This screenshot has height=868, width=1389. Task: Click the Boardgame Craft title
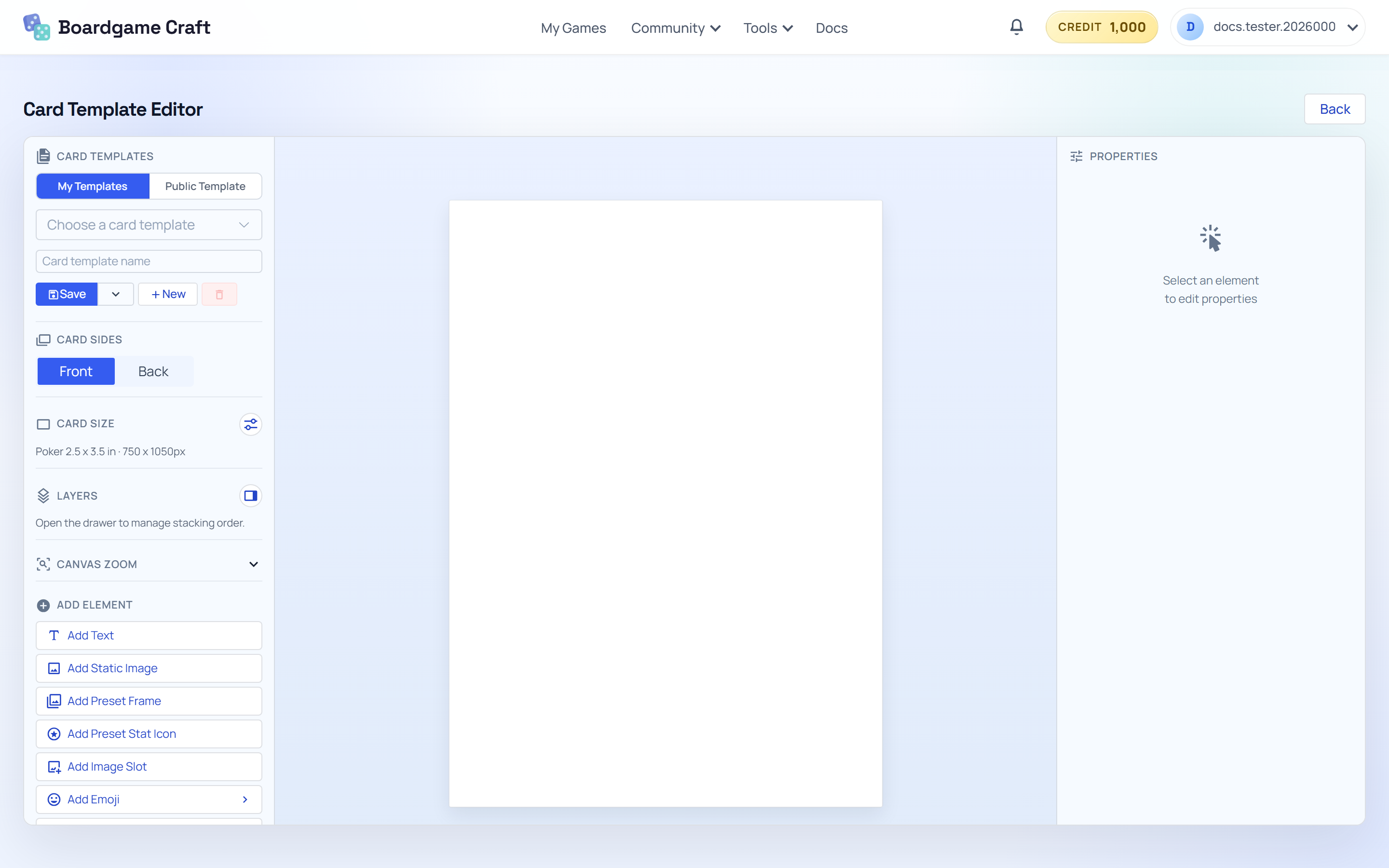click(x=134, y=27)
